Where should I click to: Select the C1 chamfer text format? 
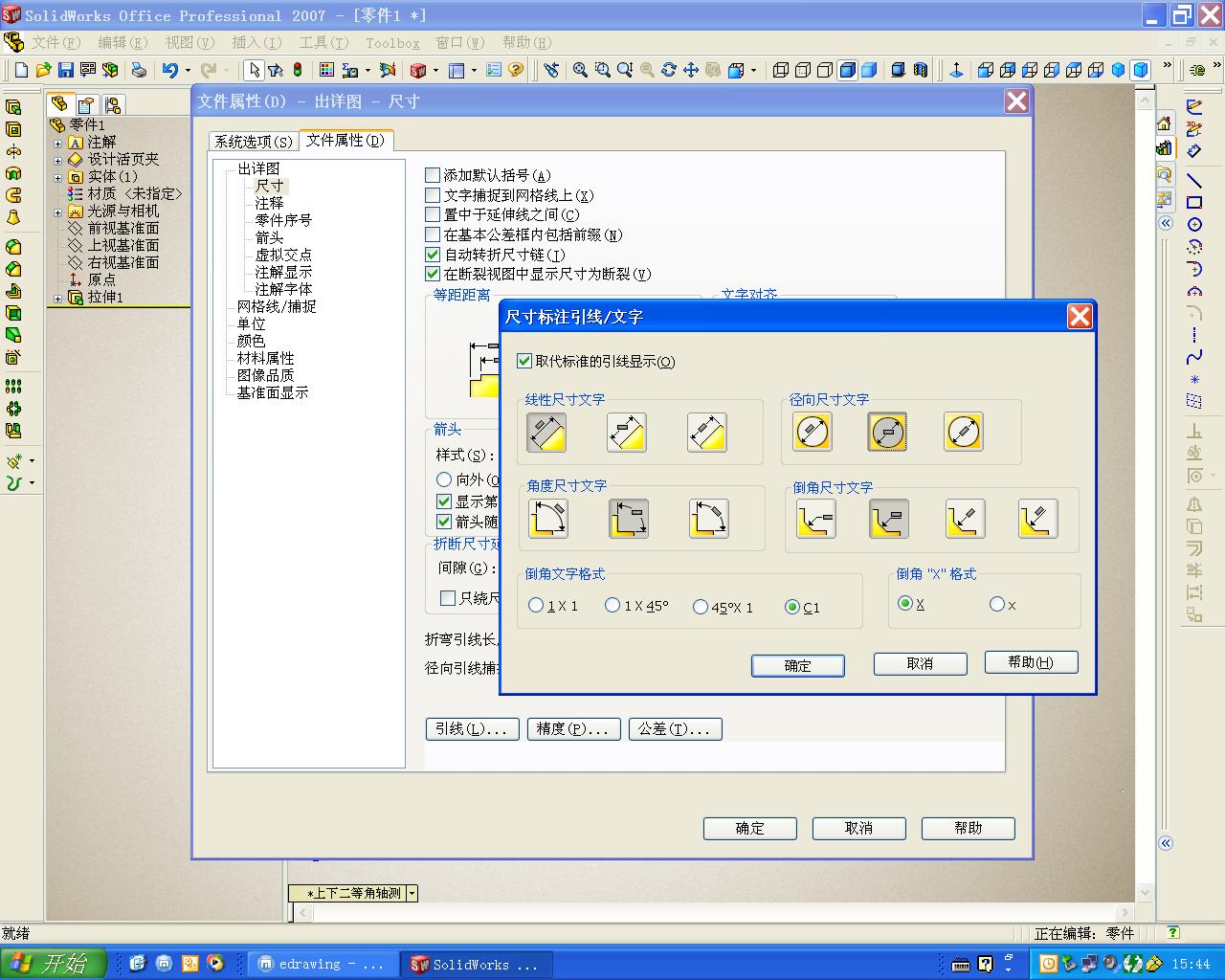791,607
